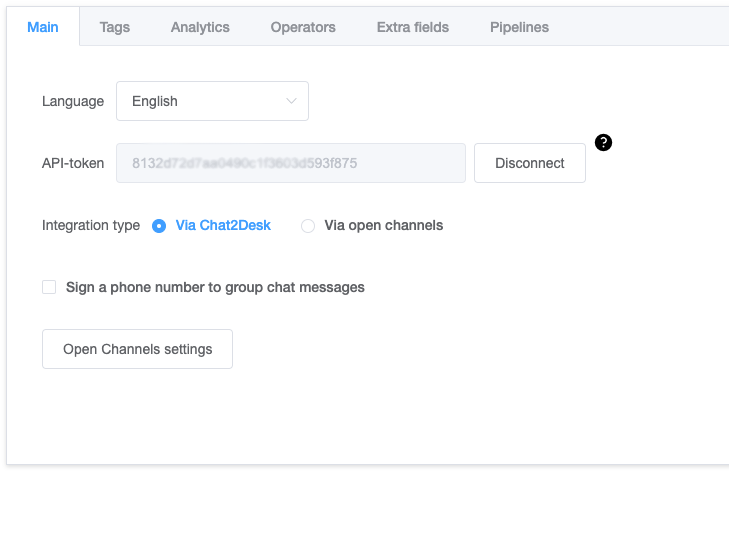The height and width of the screenshot is (533, 729).
Task: Click the Integration type label
Action: (91, 226)
